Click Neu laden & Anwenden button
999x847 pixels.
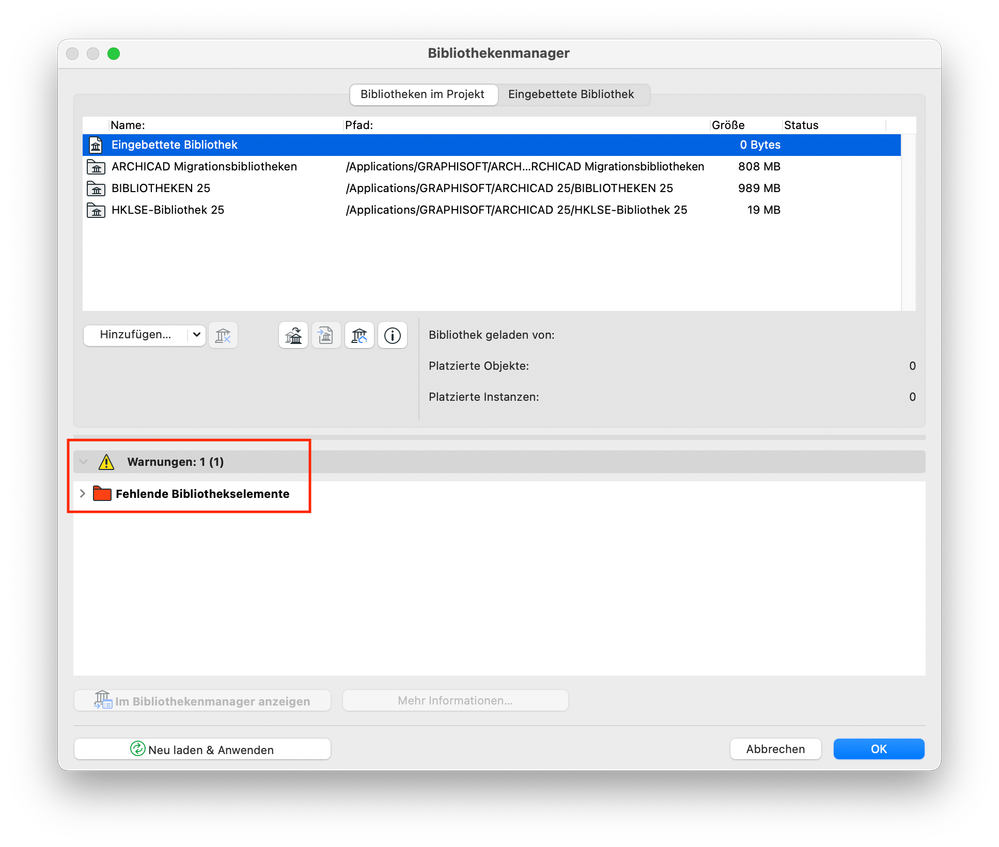point(202,749)
